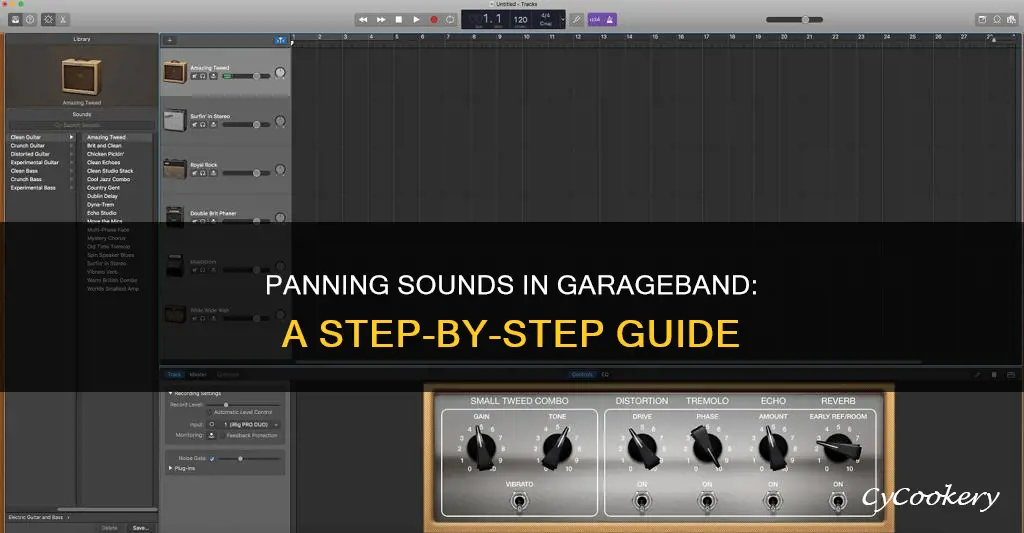Fast forward the playhead
This screenshot has width=1024, height=533.
[x=381, y=20]
